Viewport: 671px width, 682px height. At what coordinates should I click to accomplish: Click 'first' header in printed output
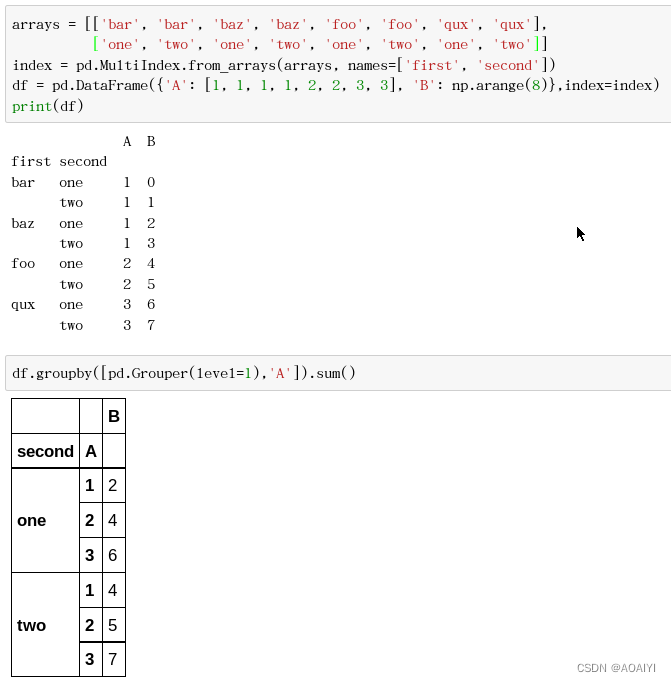31,162
